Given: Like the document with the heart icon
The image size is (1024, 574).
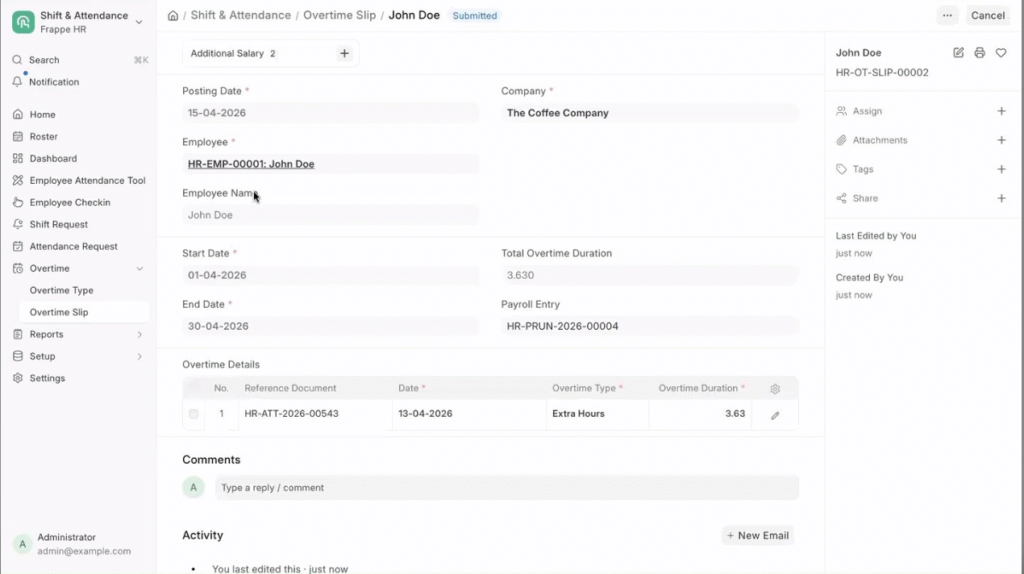Looking at the screenshot, I should (x=1001, y=53).
